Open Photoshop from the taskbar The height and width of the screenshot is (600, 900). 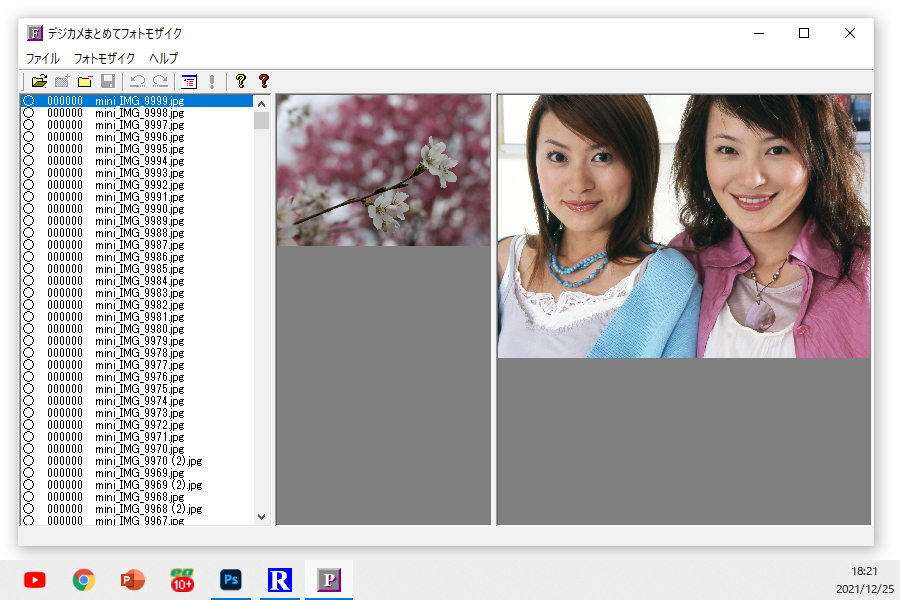(x=231, y=580)
